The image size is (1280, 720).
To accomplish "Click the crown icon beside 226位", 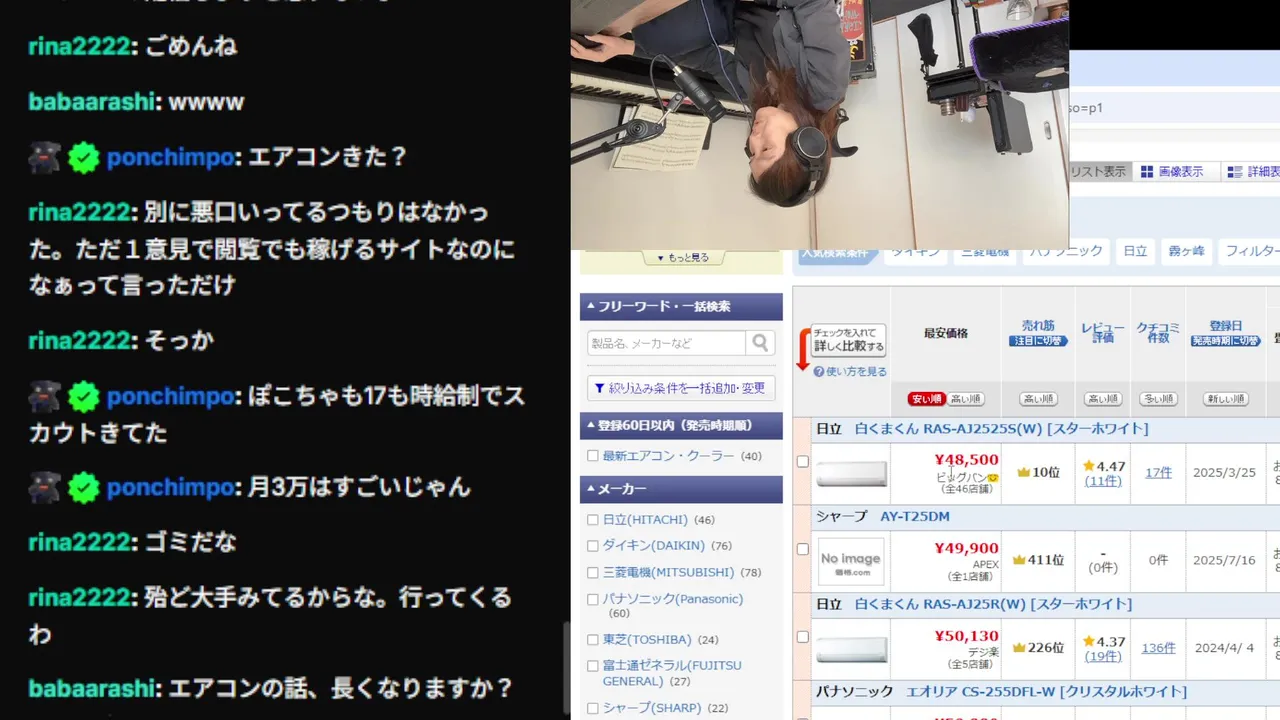I will pos(1019,648).
